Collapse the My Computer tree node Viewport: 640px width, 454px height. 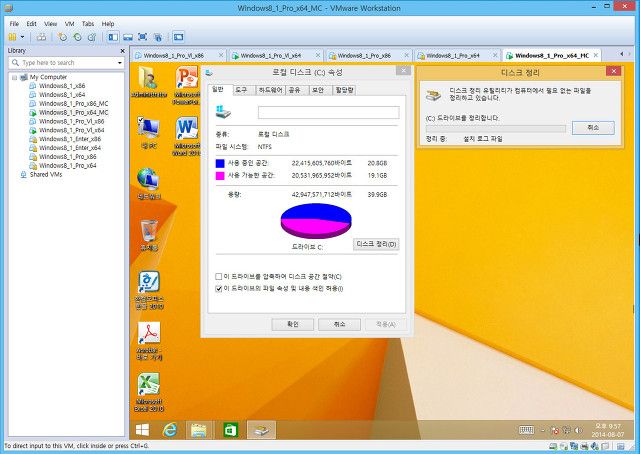(15, 77)
